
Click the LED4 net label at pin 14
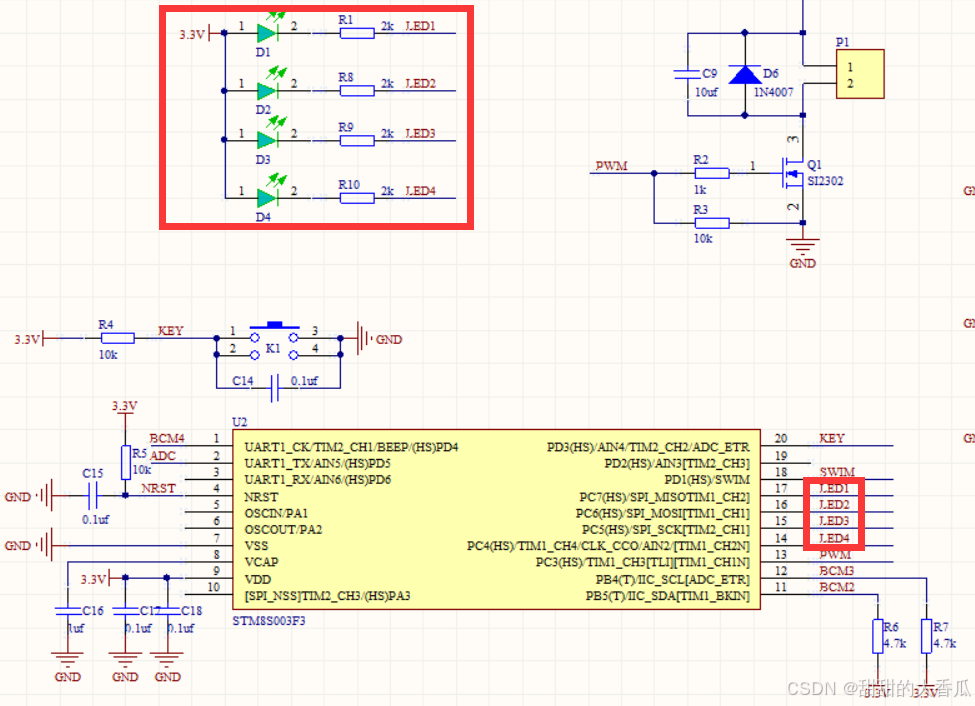tap(834, 537)
